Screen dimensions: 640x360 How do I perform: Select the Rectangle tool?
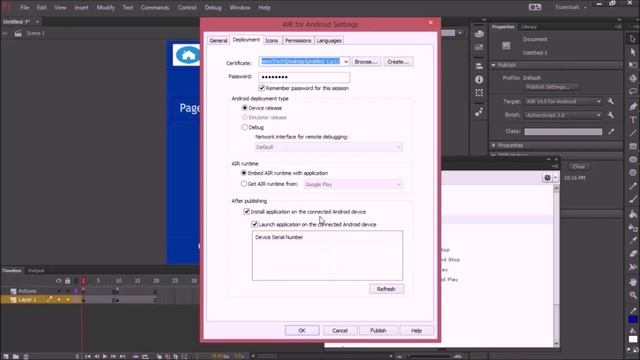point(633,146)
